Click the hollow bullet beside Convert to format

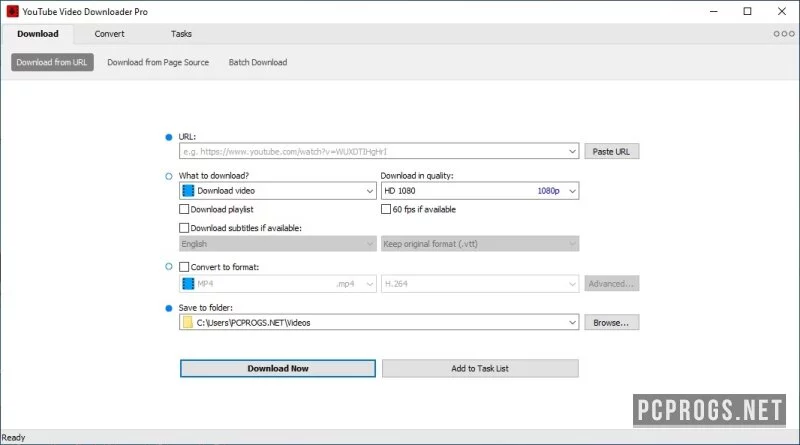(x=169, y=266)
